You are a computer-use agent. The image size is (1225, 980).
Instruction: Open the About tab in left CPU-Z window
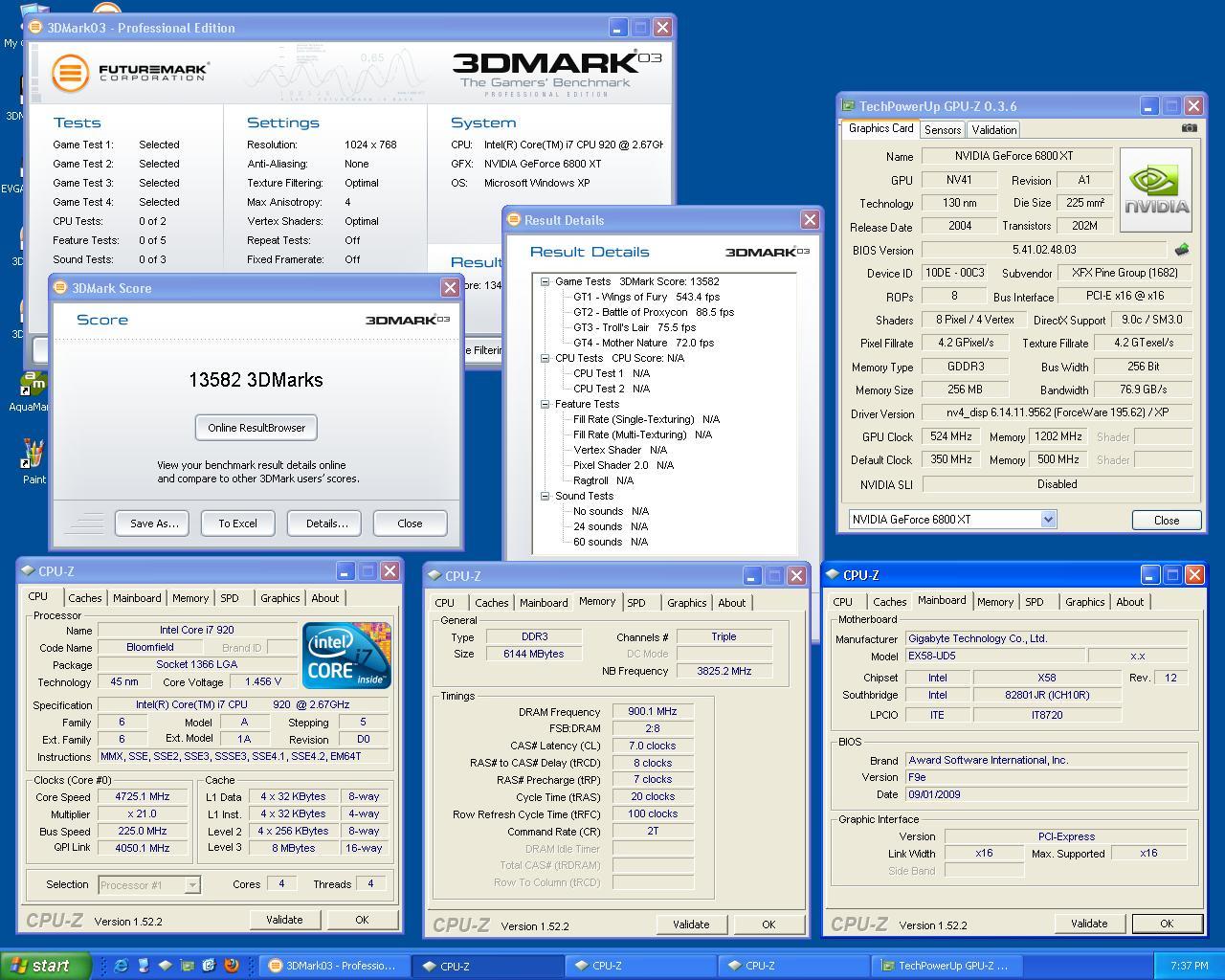coord(324,598)
